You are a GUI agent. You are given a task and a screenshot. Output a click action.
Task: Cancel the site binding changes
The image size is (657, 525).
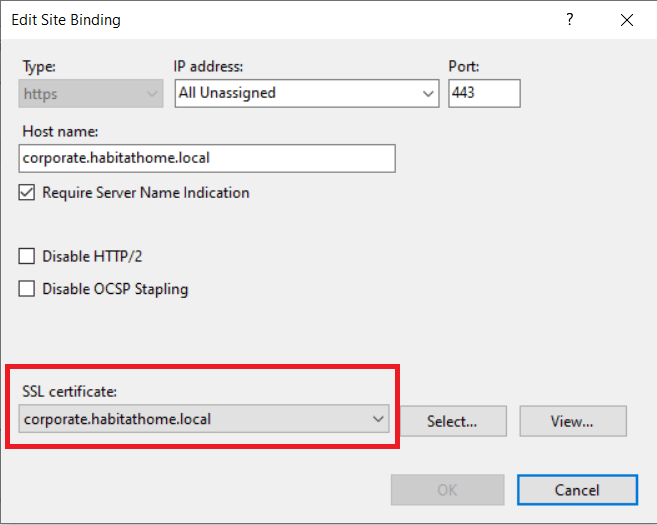point(576,490)
